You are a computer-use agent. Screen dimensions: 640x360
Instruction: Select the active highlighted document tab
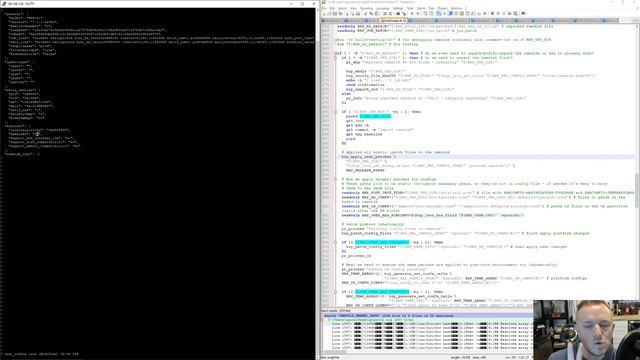click(393, 20)
